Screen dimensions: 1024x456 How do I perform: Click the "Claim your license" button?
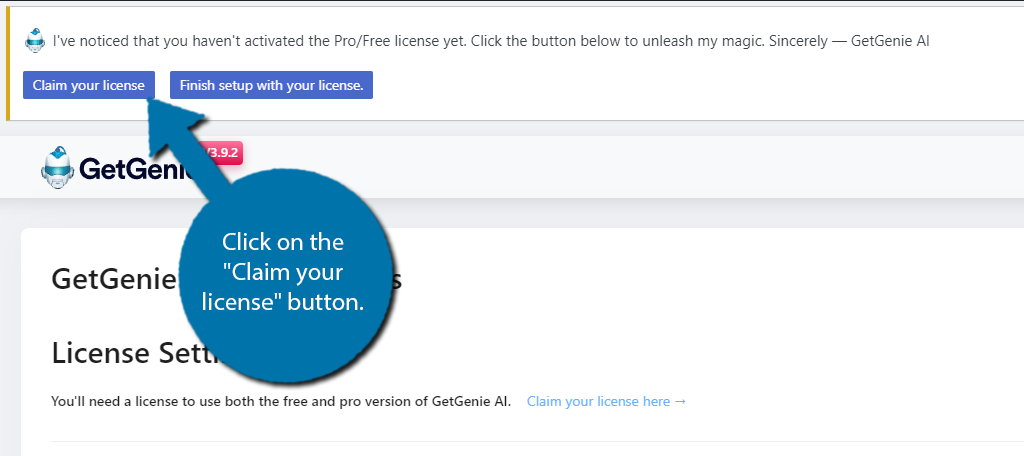click(x=89, y=85)
